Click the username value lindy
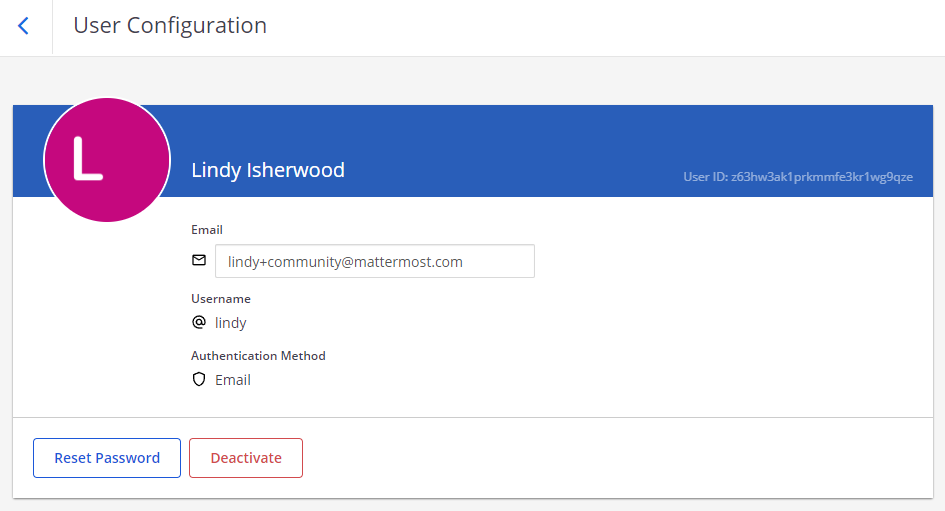 (x=231, y=323)
